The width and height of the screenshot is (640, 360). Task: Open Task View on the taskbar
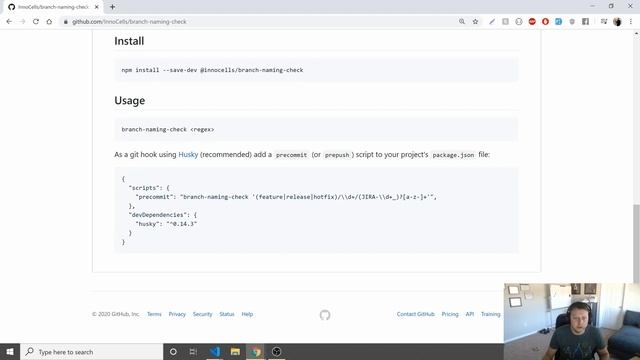(193, 352)
